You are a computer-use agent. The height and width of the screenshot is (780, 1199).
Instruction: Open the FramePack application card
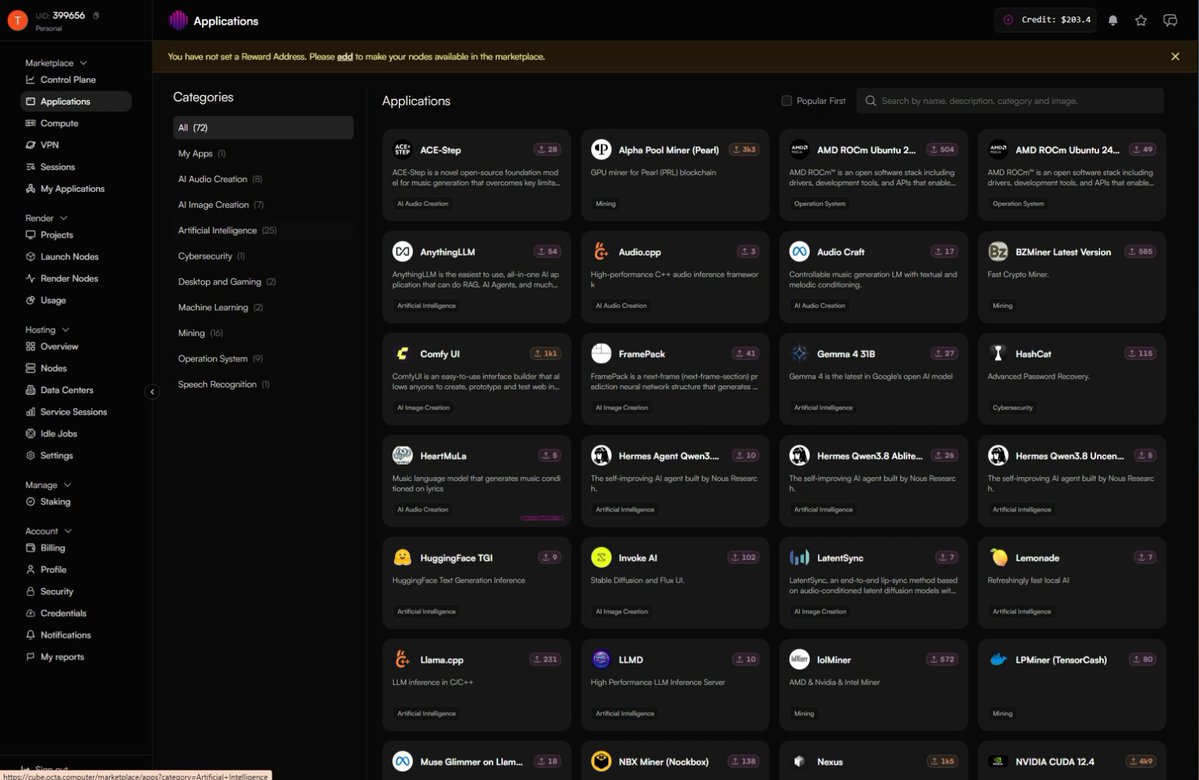675,379
